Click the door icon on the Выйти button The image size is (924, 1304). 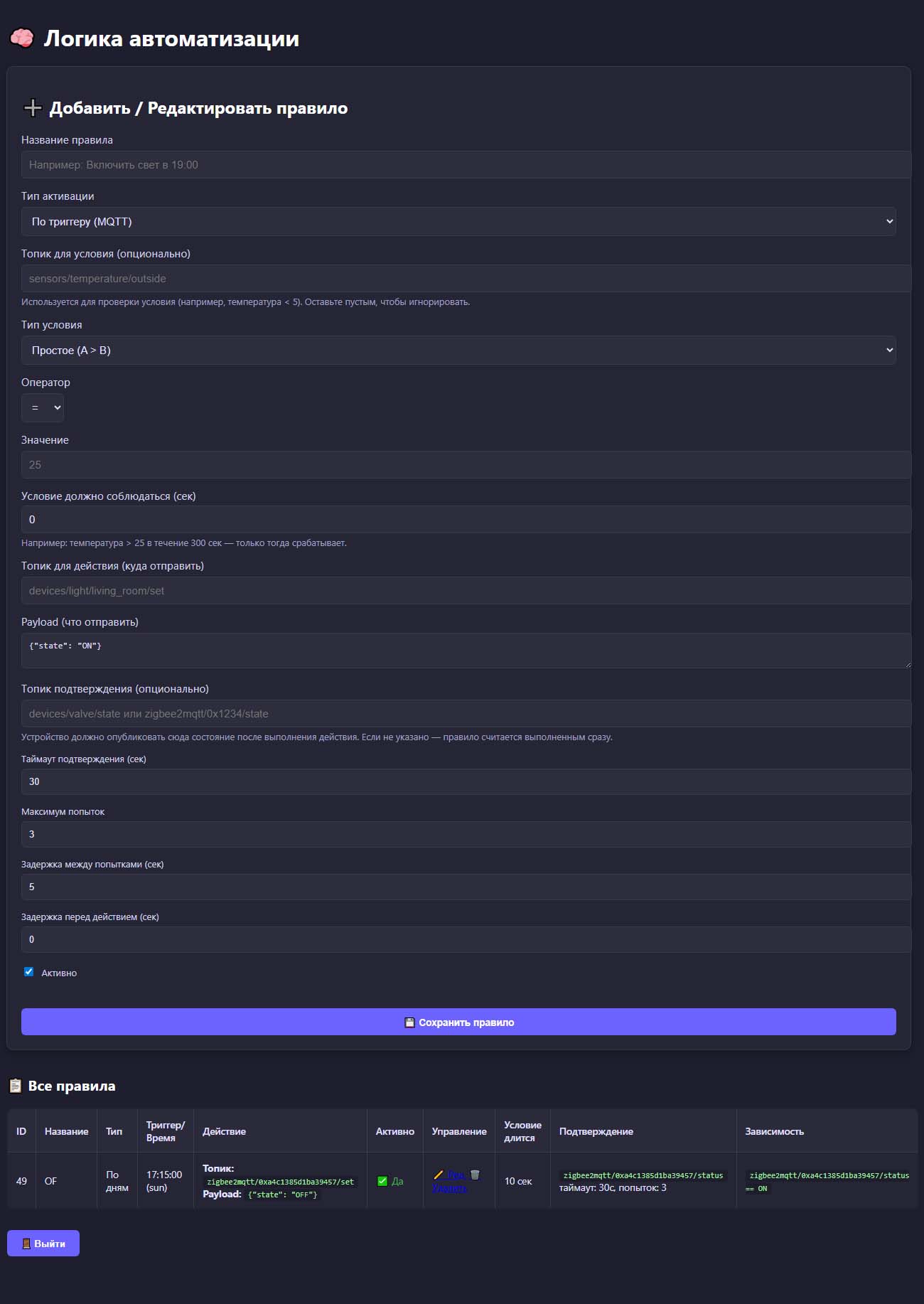coord(26,1244)
